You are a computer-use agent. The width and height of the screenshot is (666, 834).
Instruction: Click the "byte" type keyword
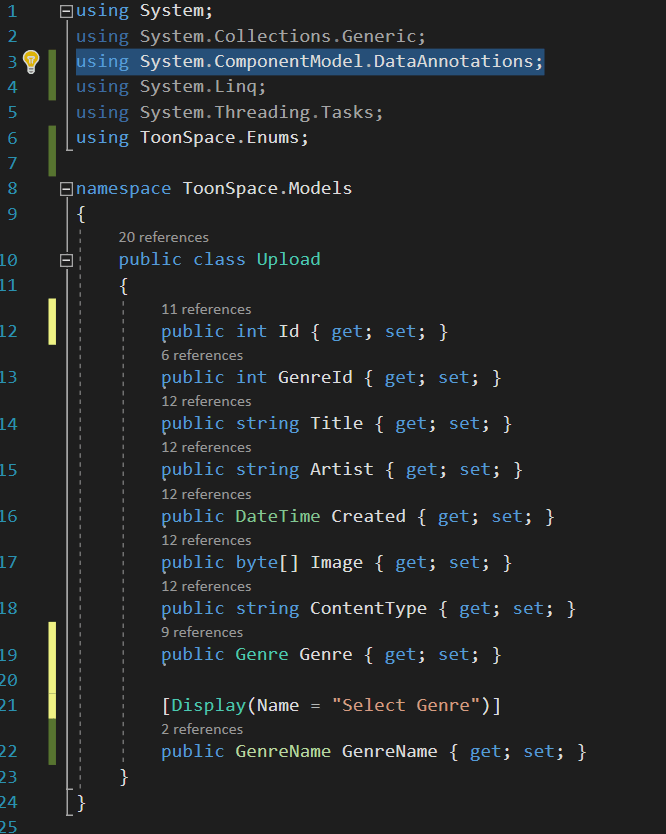click(256, 563)
